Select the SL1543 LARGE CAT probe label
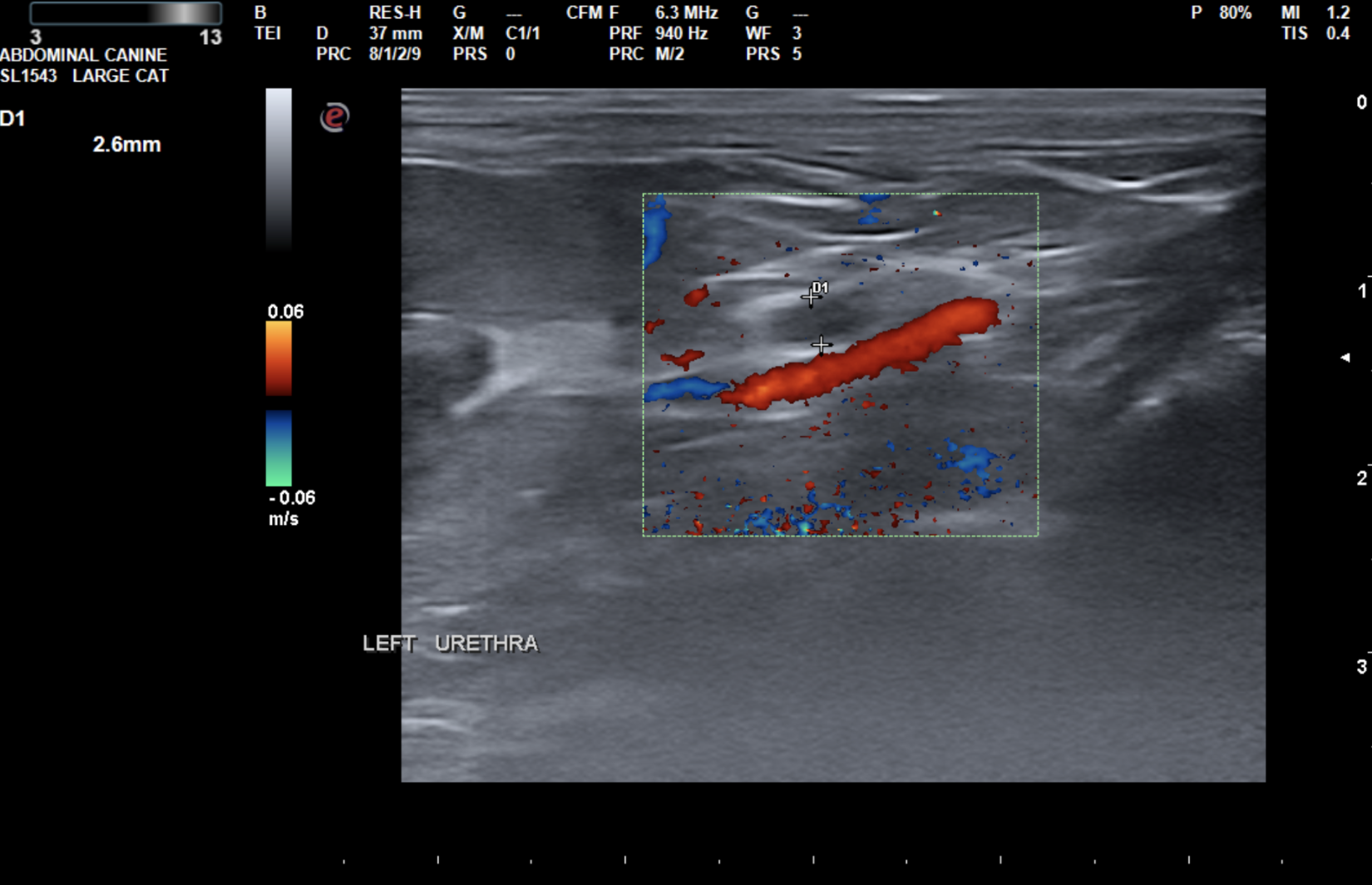Image resolution: width=1372 pixels, height=885 pixels. point(84,76)
